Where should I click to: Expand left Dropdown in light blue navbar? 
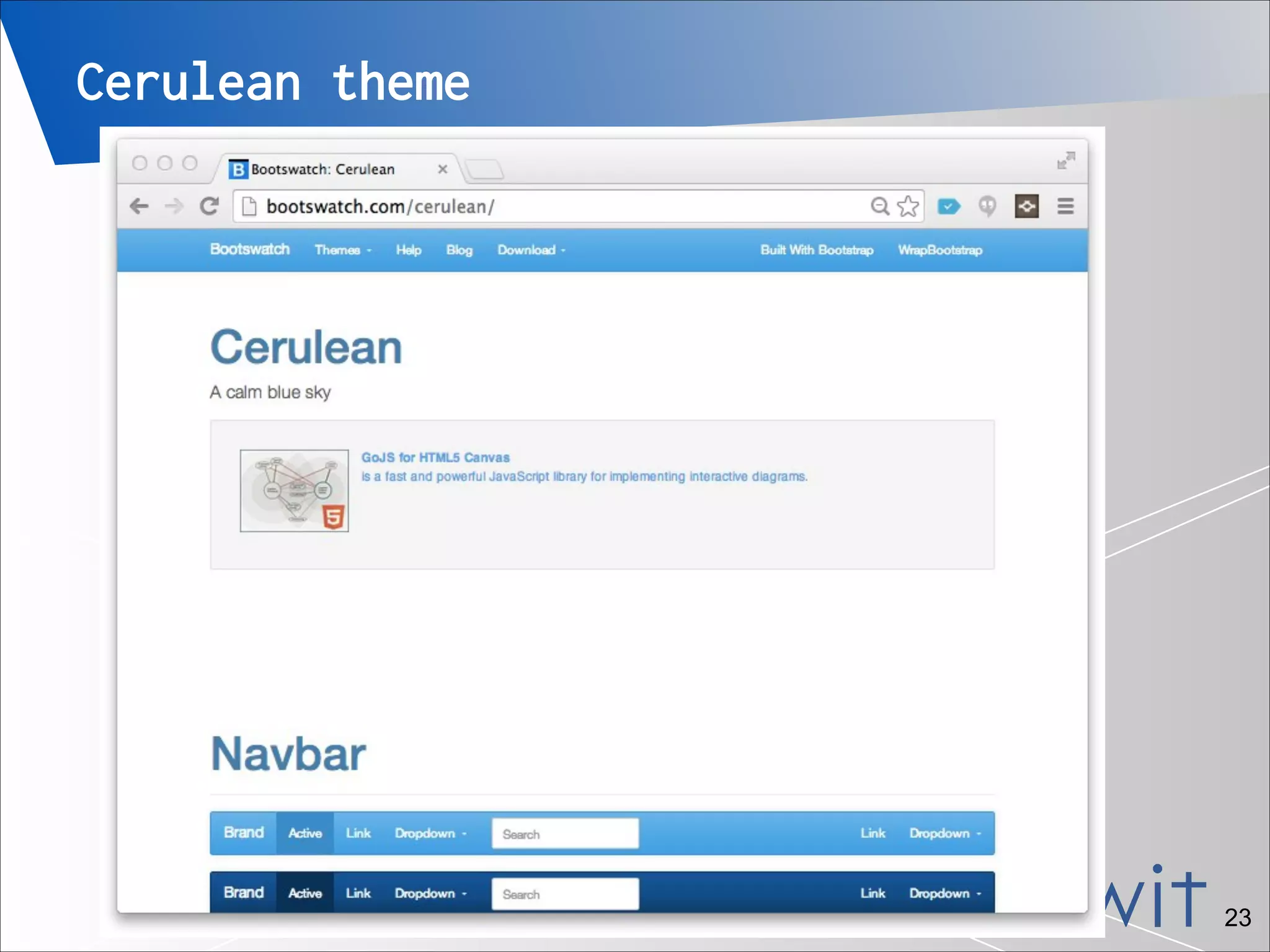point(431,833)
